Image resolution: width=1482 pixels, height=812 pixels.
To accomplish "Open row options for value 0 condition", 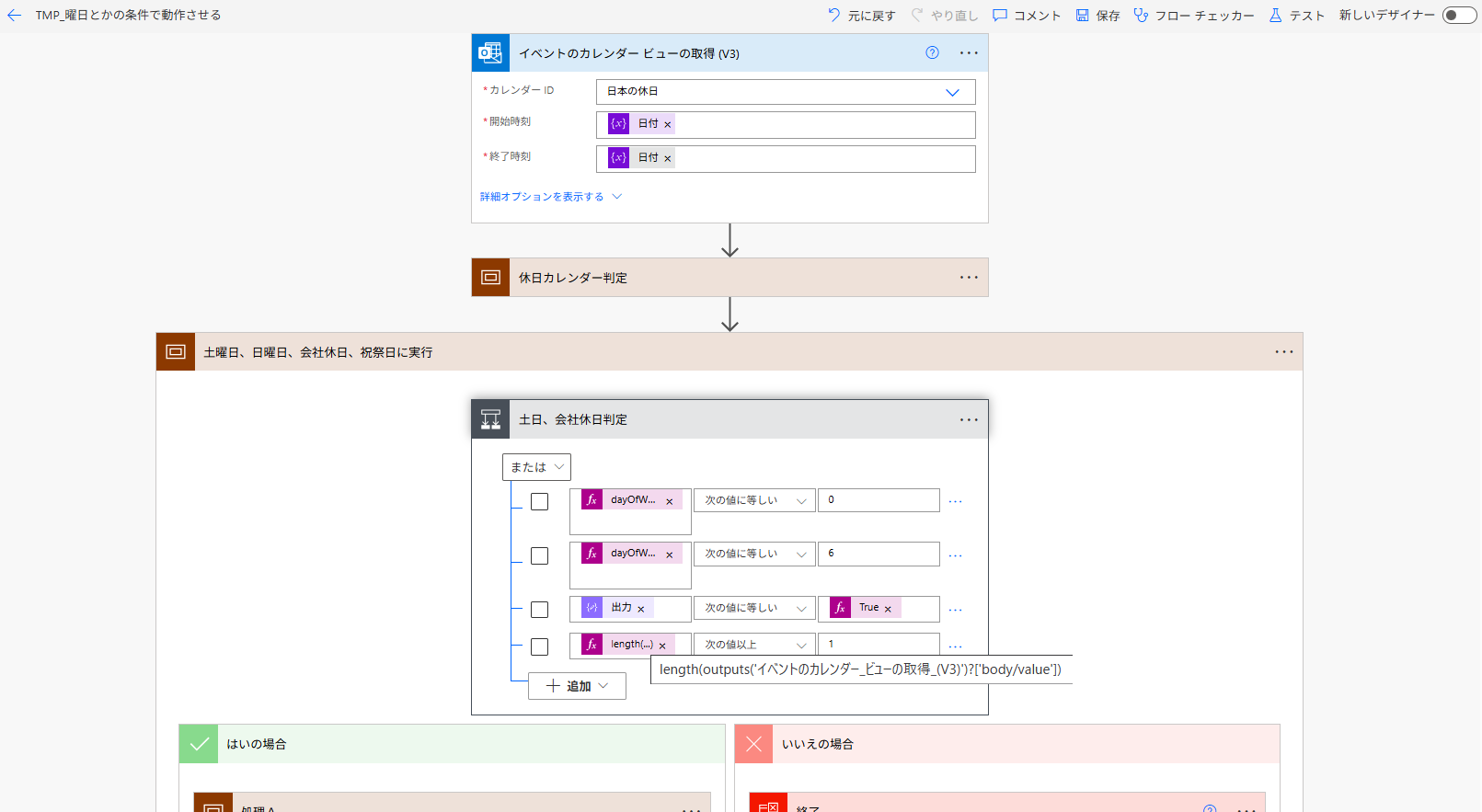I will tap(955, 502).
